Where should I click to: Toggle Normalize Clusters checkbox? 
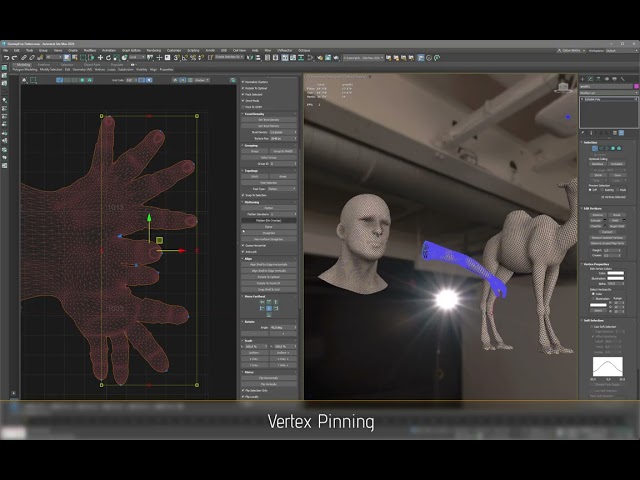pos(243,82)
